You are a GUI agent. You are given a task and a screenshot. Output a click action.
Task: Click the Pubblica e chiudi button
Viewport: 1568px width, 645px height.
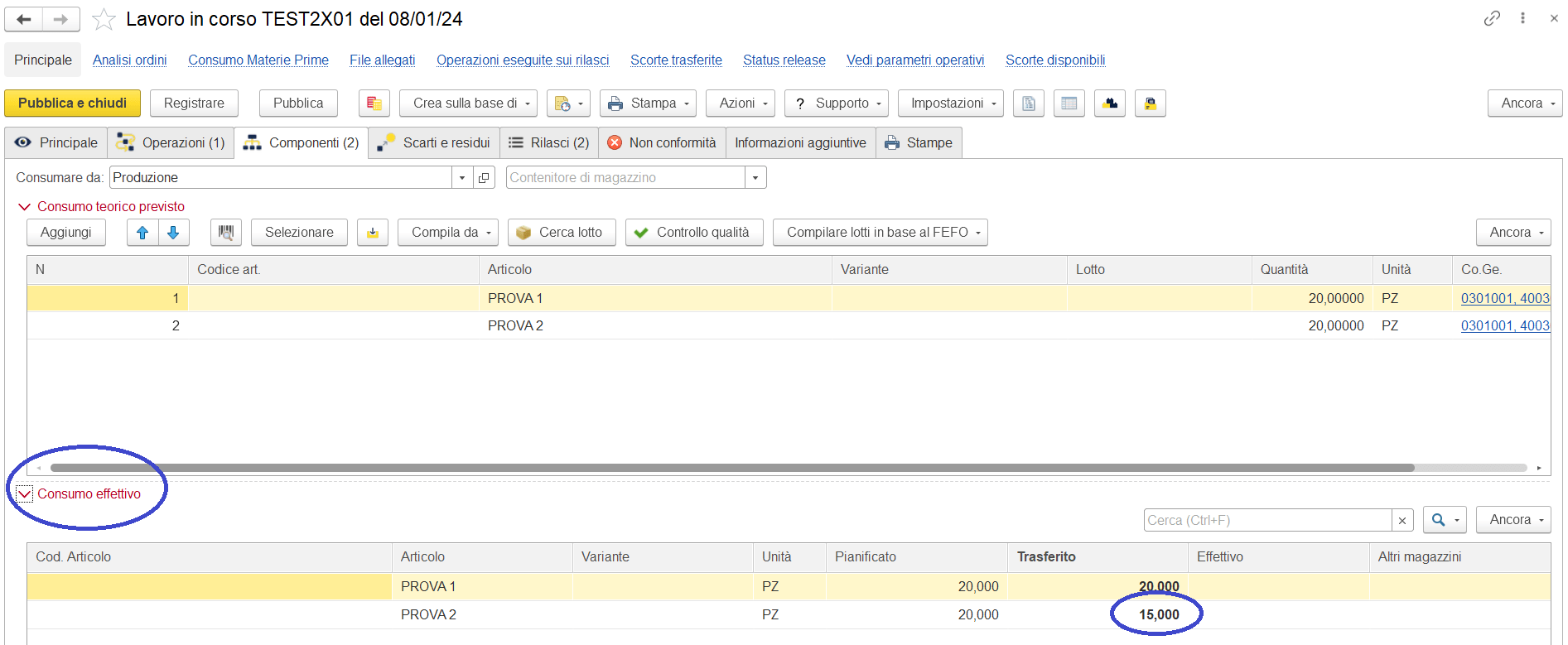click(73, 103)
